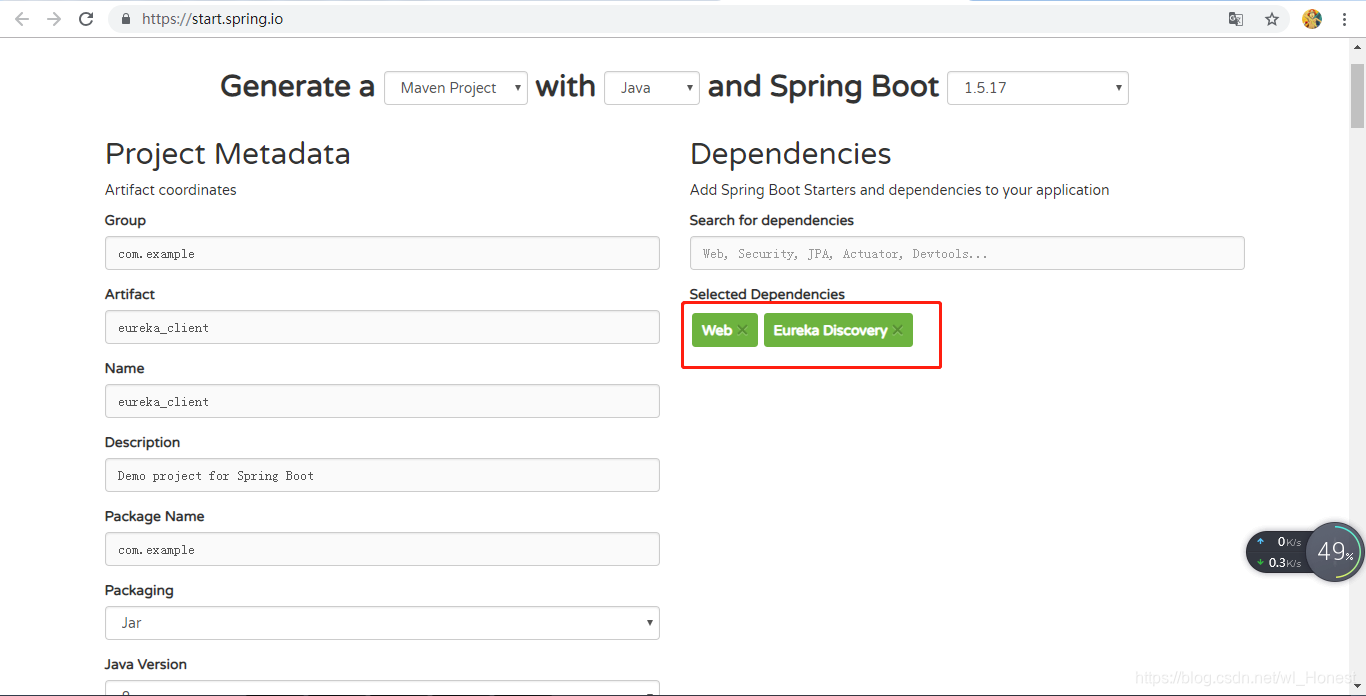
Task: Click the Artifact coordinates text
Action: pyautogui.click(x=171, y=190)
